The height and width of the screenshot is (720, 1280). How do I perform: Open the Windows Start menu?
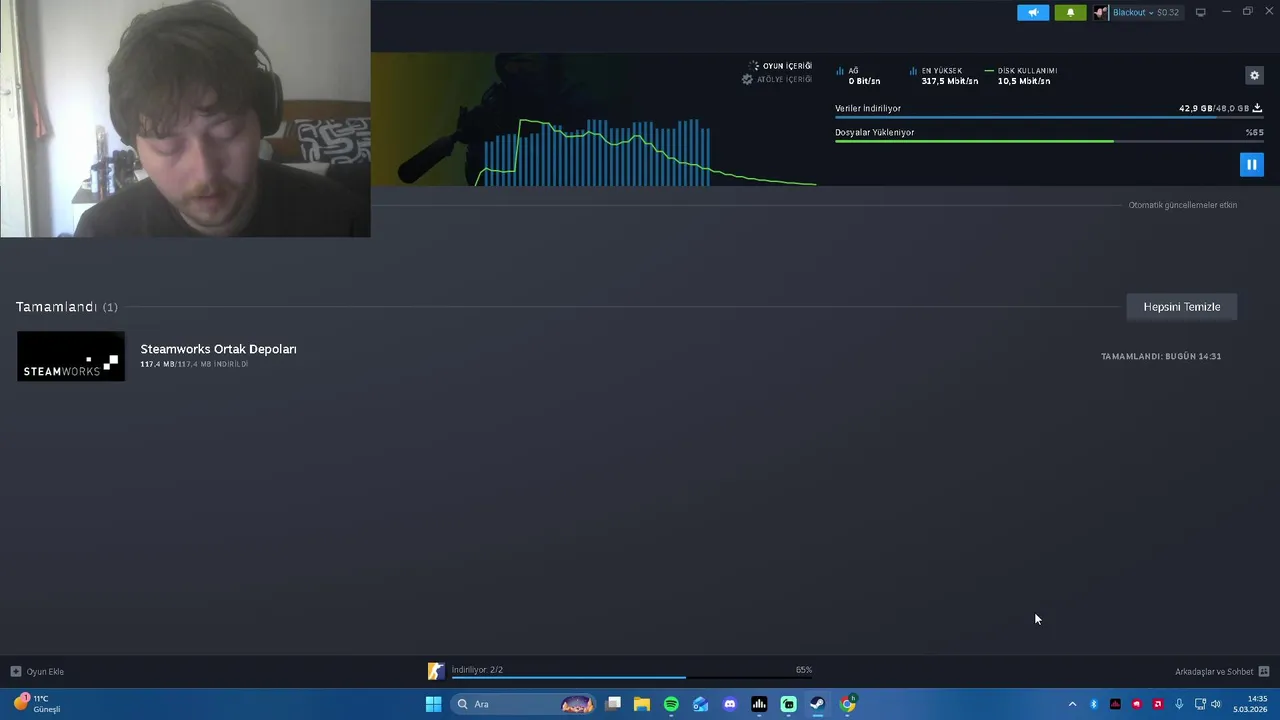pos(433,704)
